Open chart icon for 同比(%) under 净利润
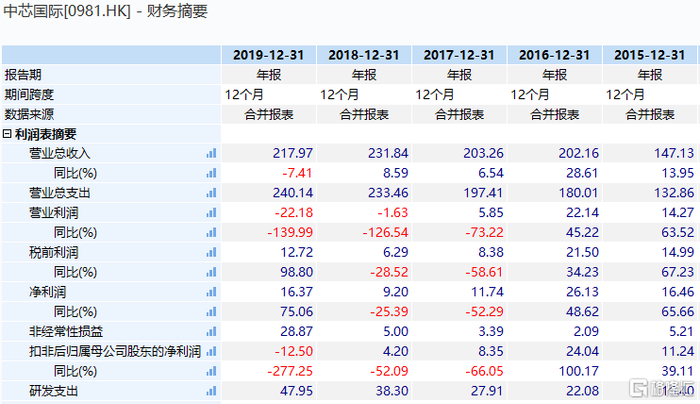700x404 pixels. pyautogui.click(x=211, y=312)
